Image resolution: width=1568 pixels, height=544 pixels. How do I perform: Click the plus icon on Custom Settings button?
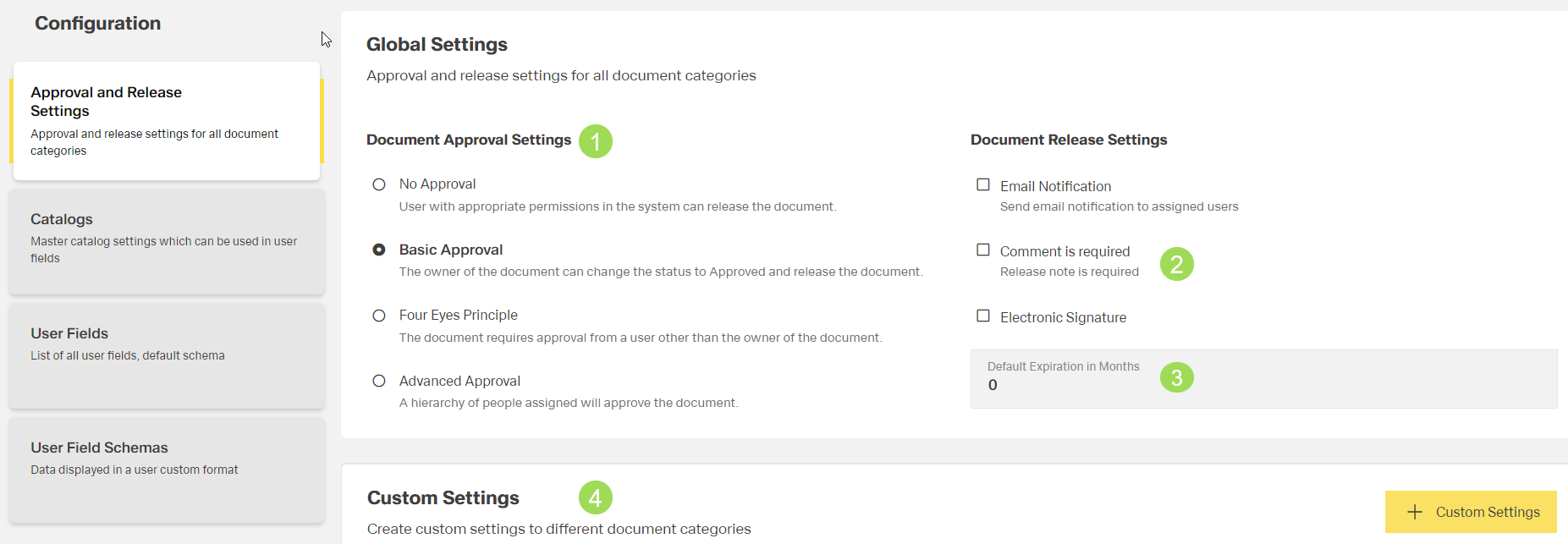[1414, 512]
